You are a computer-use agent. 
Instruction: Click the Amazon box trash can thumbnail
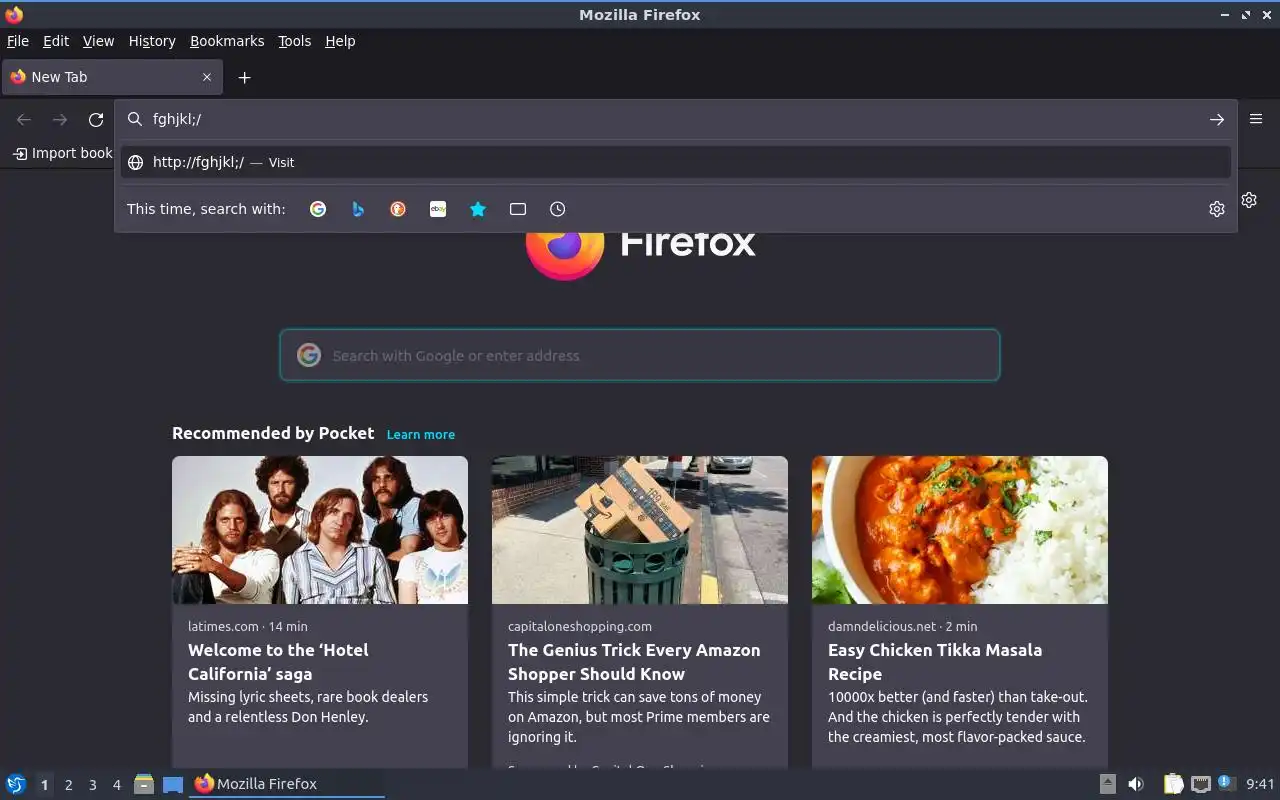(640, 530)
